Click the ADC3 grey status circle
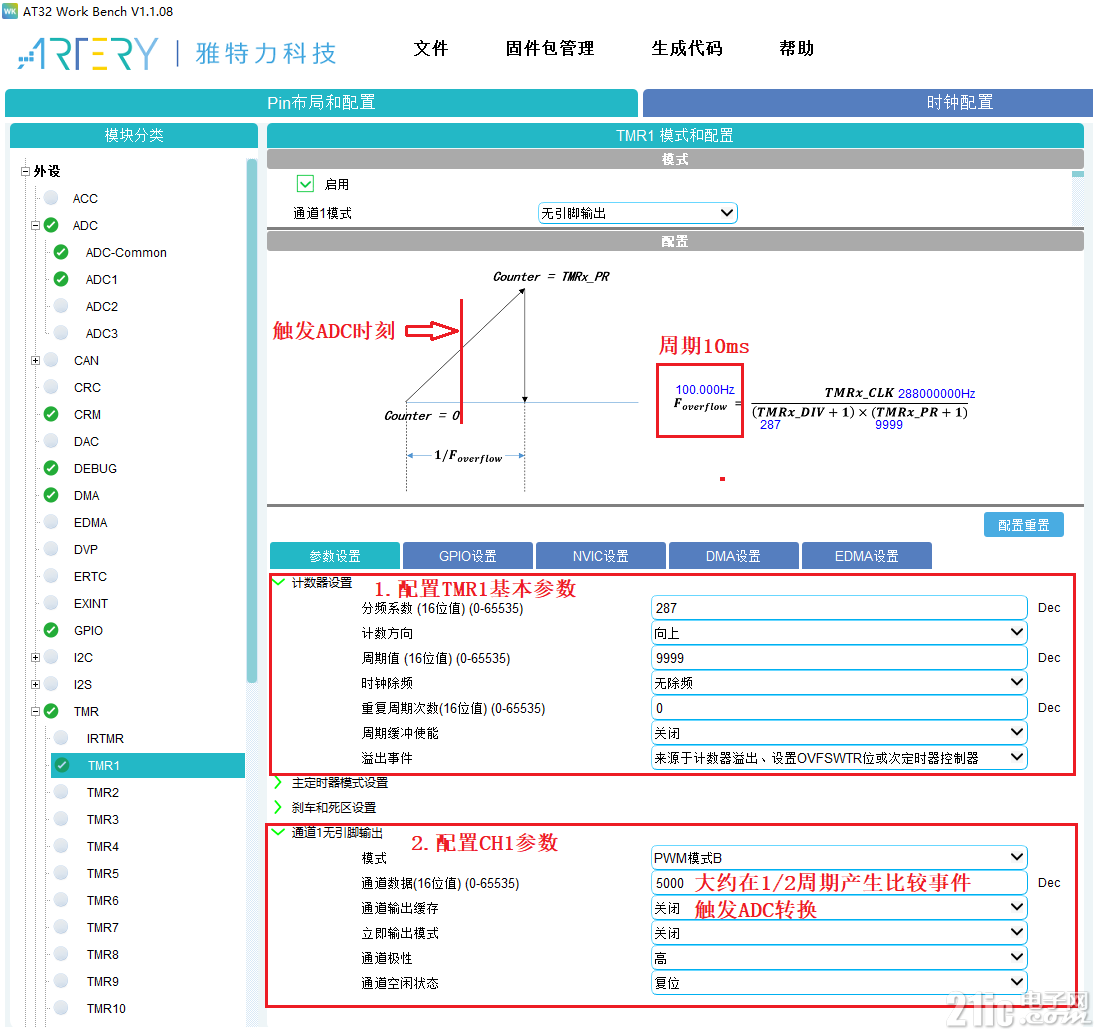Viewport: 1100px width, 1034px height. click(x=61, y=333)
